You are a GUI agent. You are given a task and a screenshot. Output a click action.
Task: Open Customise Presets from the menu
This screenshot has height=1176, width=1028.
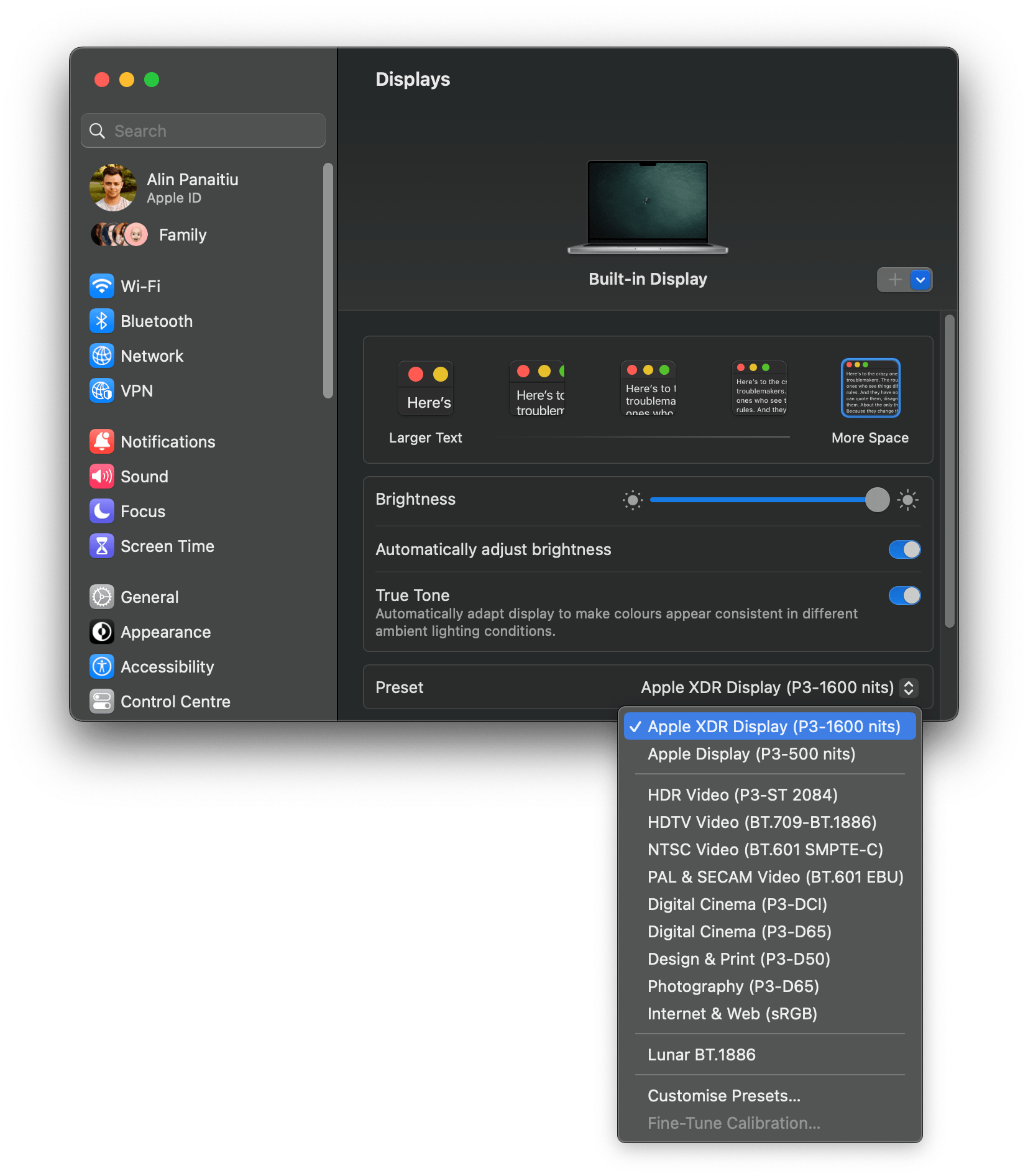724,1095
